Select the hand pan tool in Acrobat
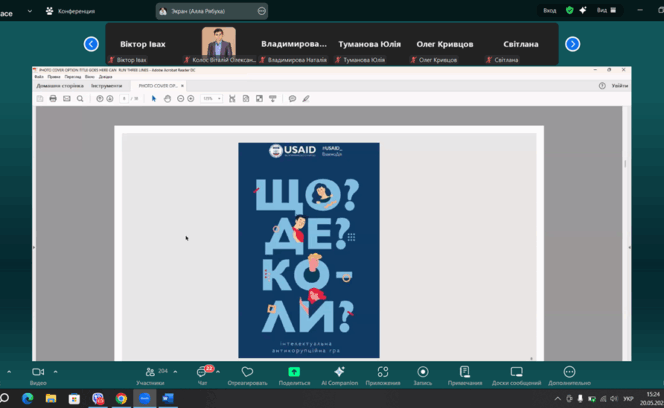This screenshot has height=408, width=664. click(167, 99)
